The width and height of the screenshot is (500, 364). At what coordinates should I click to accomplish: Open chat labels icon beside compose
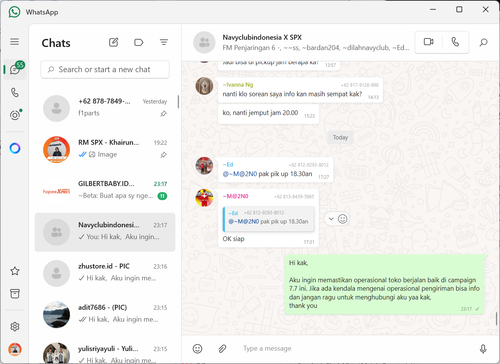click(x=138, y=42)
